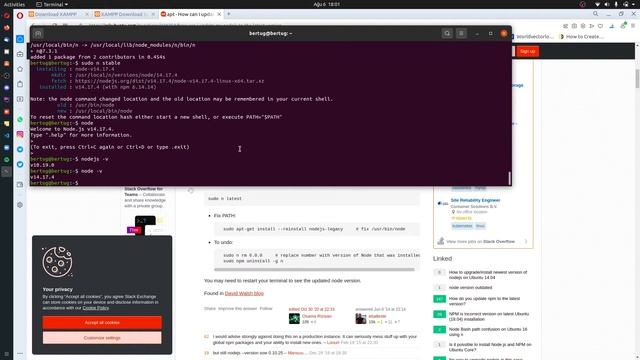Open Opera sidebar shopping bag icon
640x360 pixels.
click(20, 84)
